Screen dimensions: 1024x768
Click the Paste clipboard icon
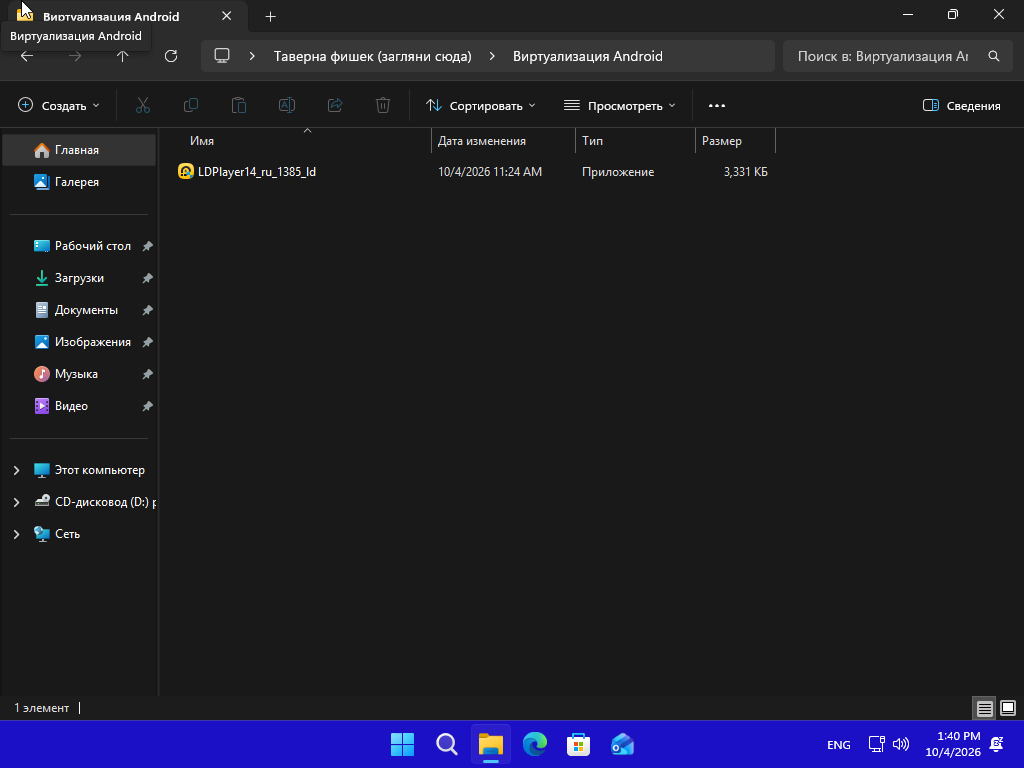tap(239, 105)
